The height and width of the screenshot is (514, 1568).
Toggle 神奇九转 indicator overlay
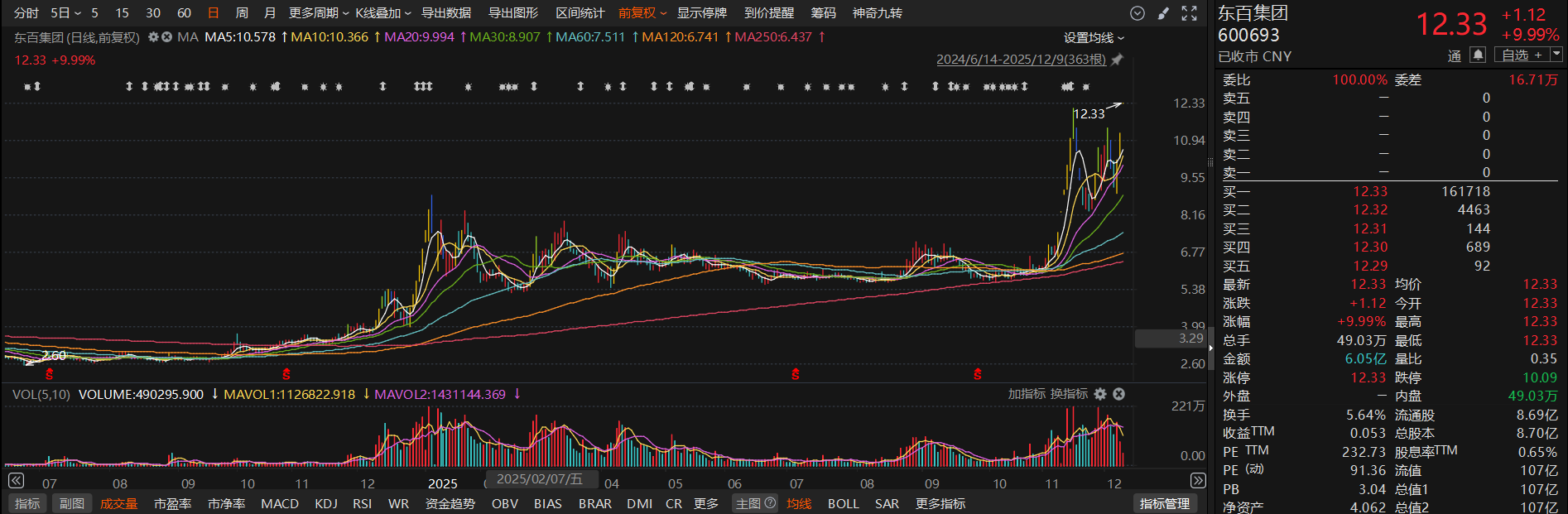pos(877,13)
